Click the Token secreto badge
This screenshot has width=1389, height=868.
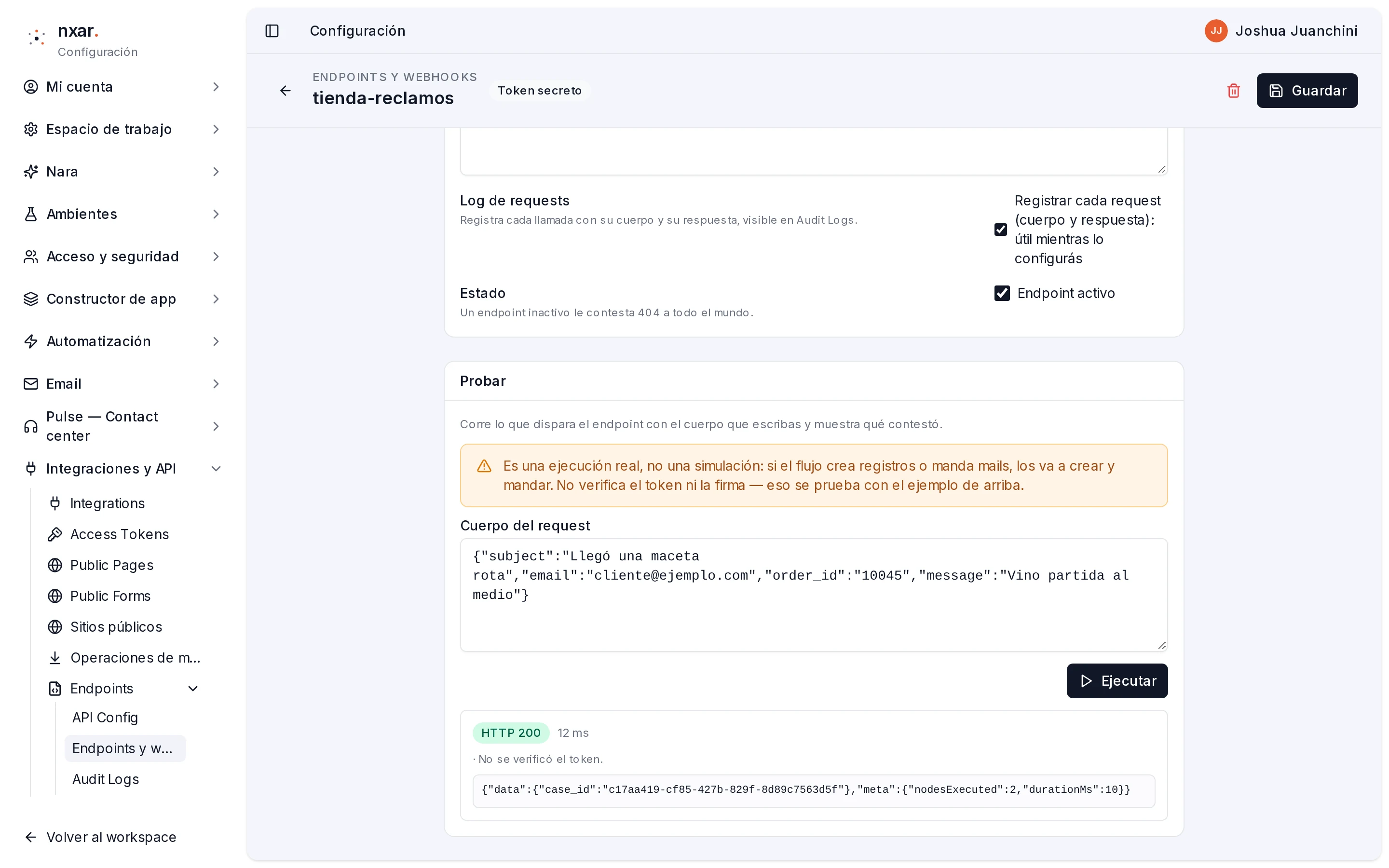coord(540,91)
